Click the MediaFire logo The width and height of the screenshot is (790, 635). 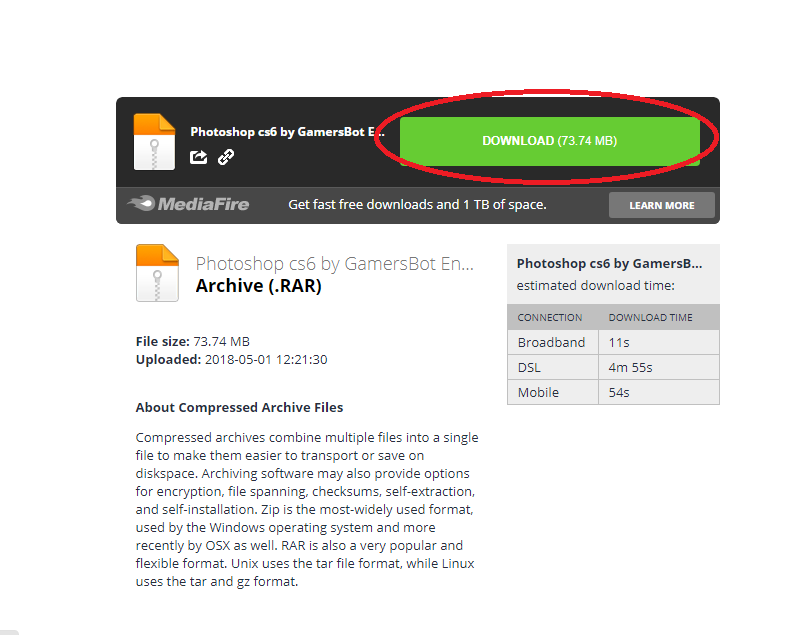point(188,204)
